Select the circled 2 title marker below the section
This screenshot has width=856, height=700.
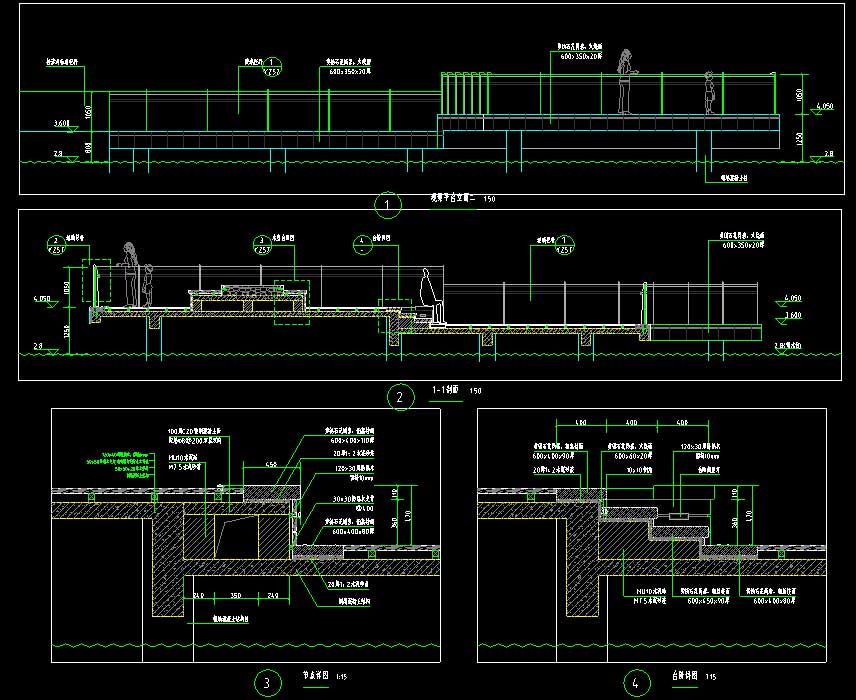[400, 397]
